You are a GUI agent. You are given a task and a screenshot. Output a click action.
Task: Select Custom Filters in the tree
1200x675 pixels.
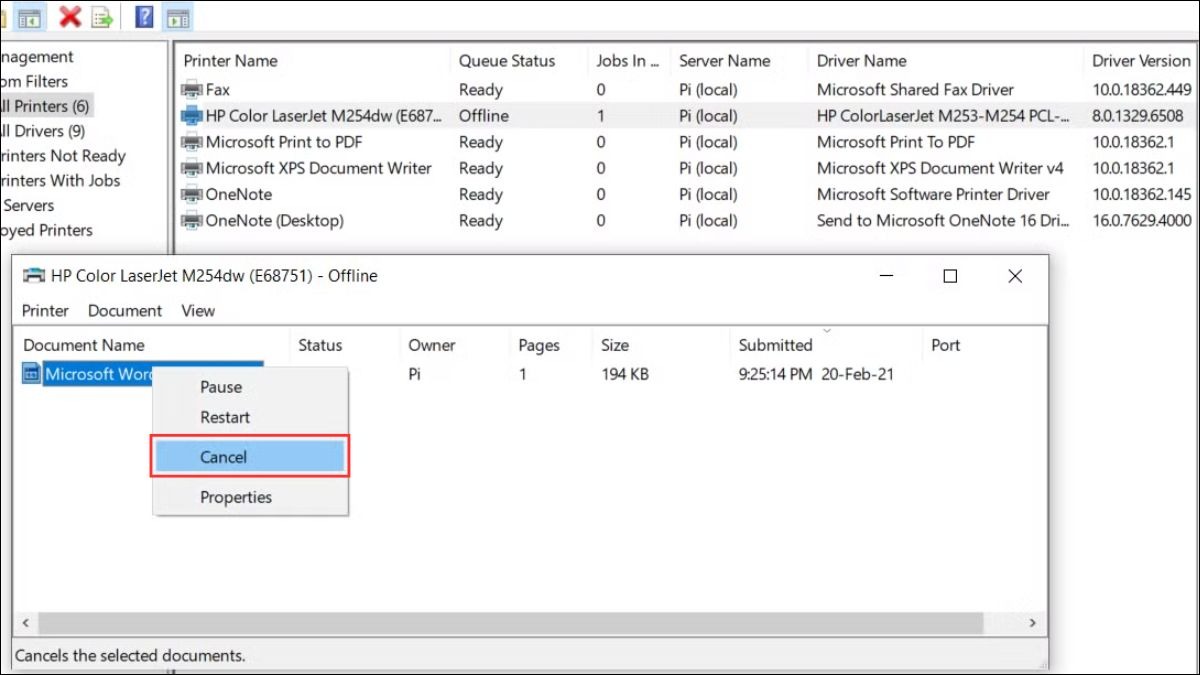pos(34,82)
